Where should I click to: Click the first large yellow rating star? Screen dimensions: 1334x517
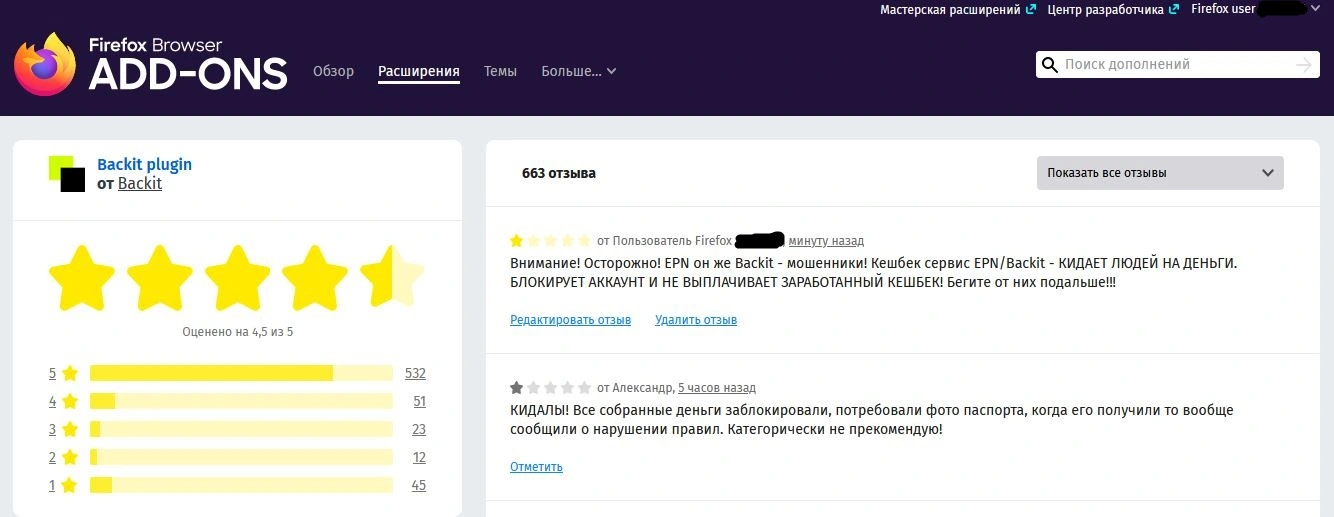(x=82, y=276)
